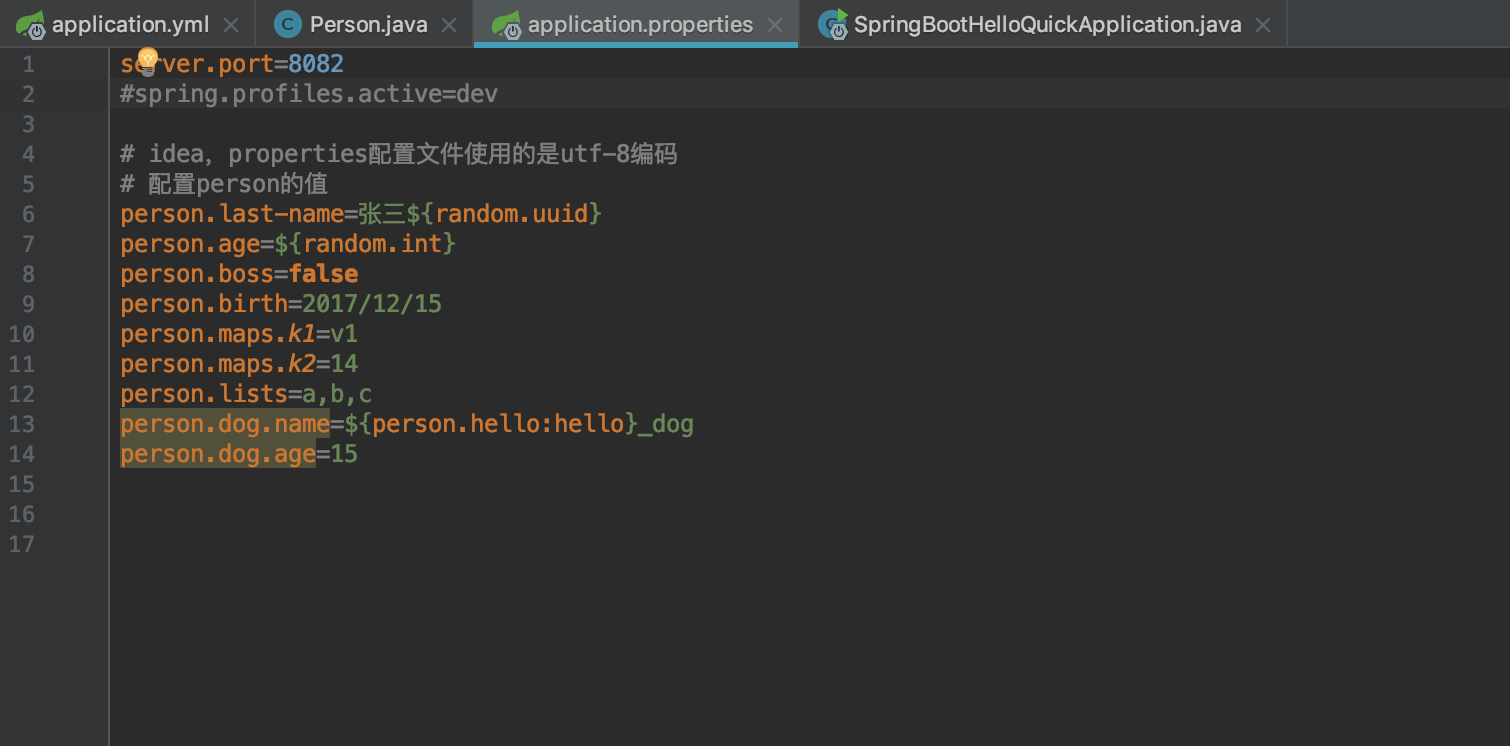Click the person.maps.k2 value 14

[344, 364]
